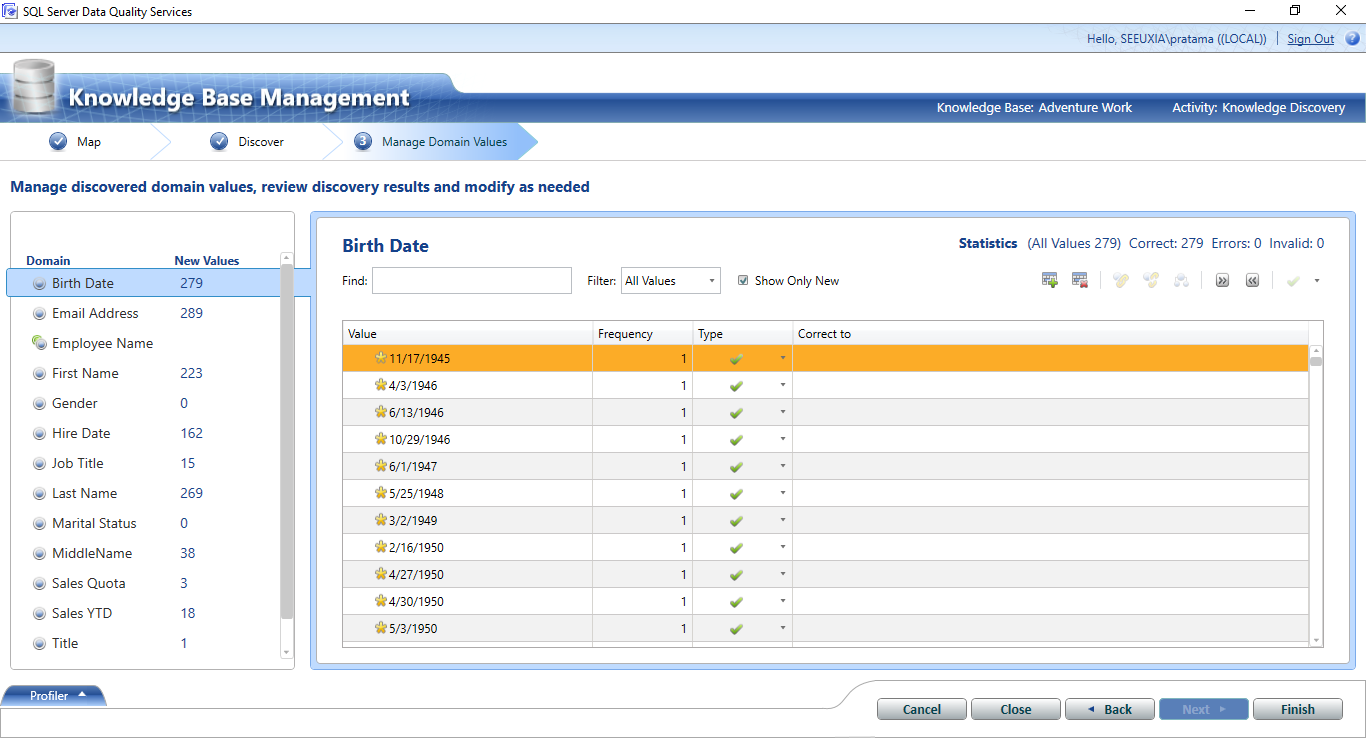Click the Type checkmark in the 3/2/1949 row
The width and height of the screenshot is (1366, 738).
(x=736, y=521)
